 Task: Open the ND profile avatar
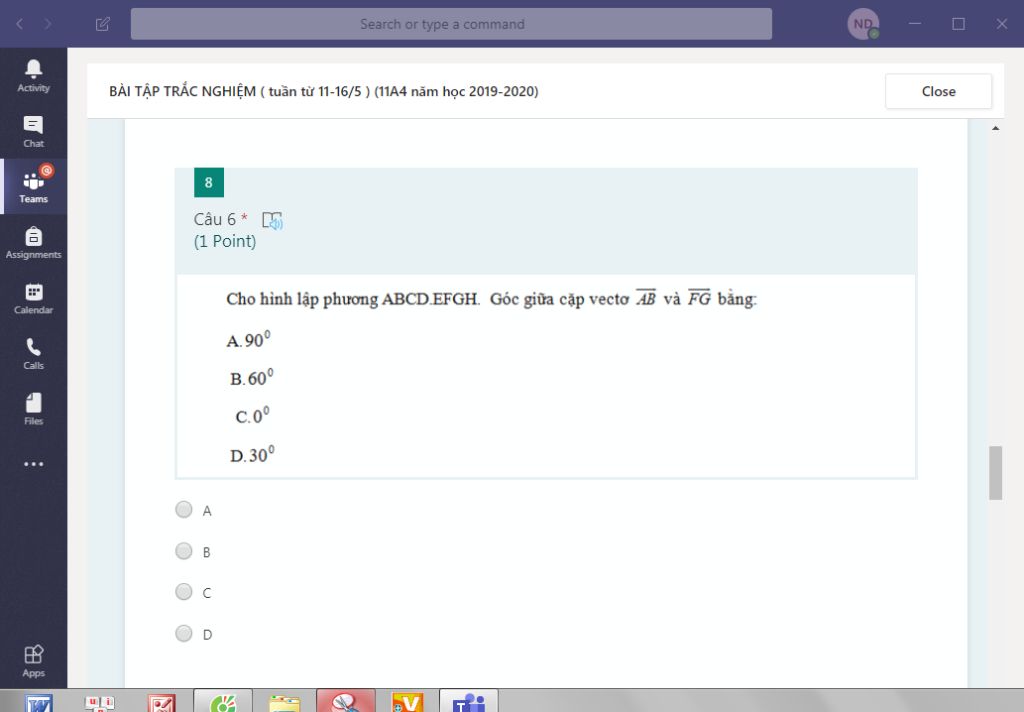[x=863, y=24]
